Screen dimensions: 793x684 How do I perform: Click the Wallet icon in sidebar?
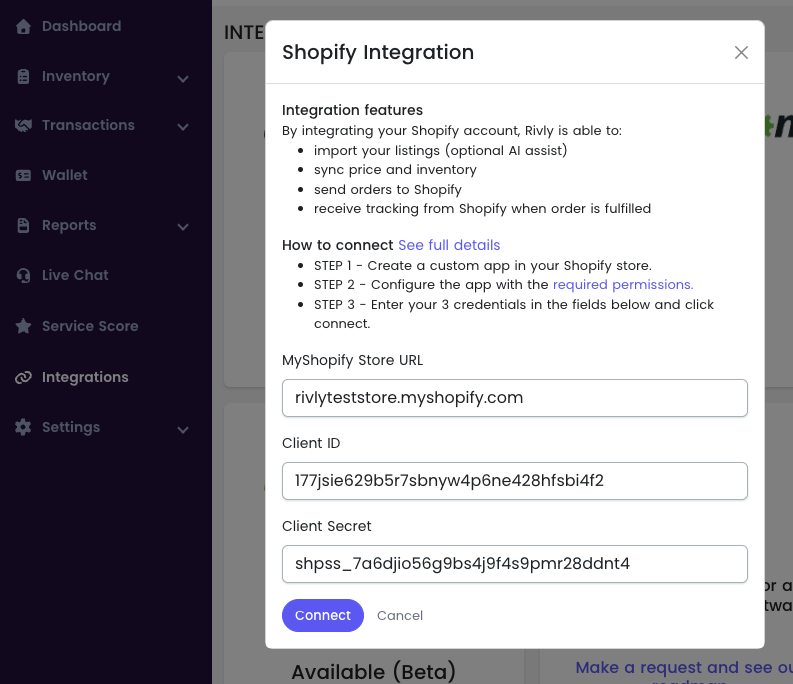pos(23,175)
